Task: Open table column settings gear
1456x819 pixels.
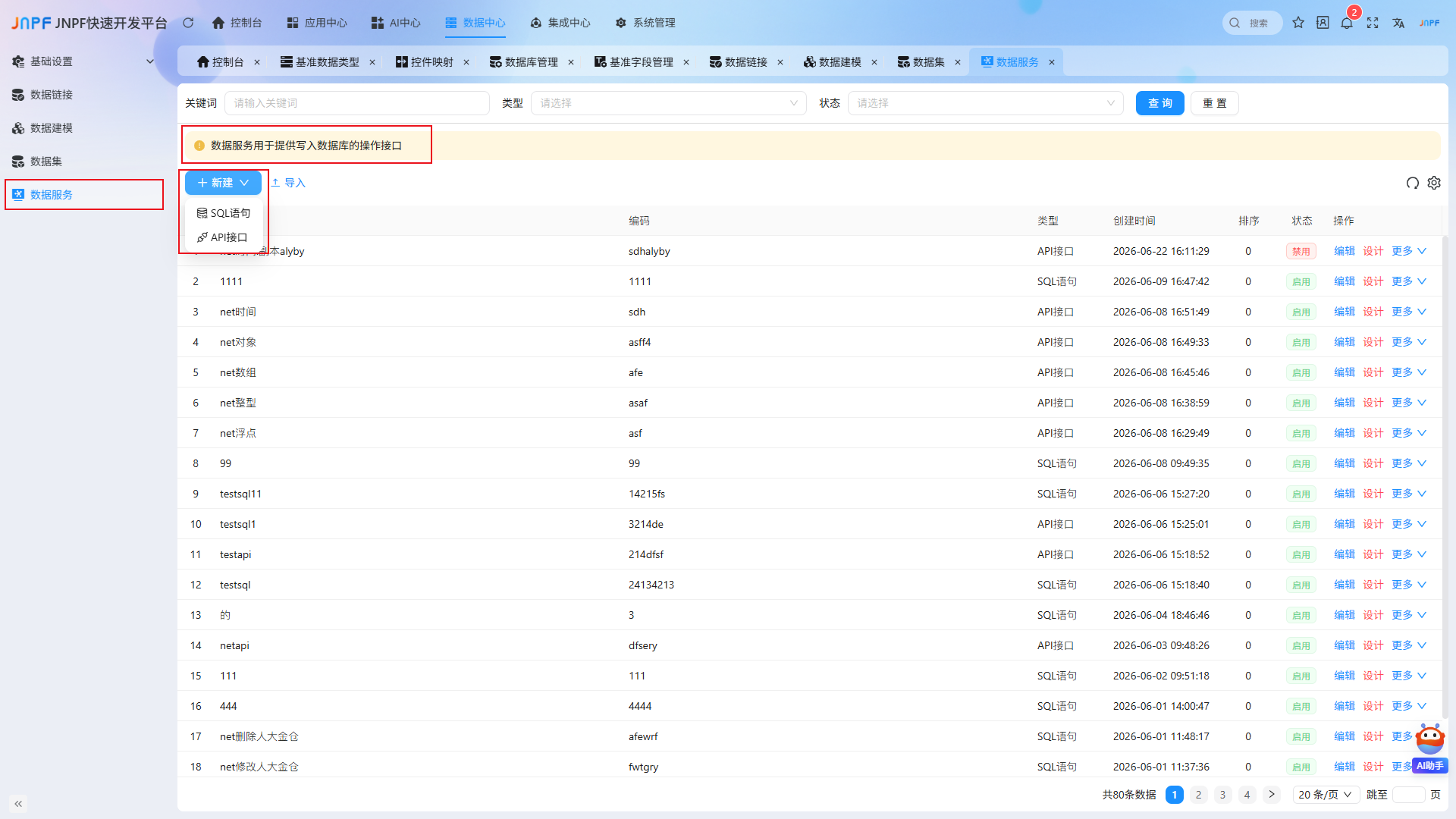Action: point(1434,183)
